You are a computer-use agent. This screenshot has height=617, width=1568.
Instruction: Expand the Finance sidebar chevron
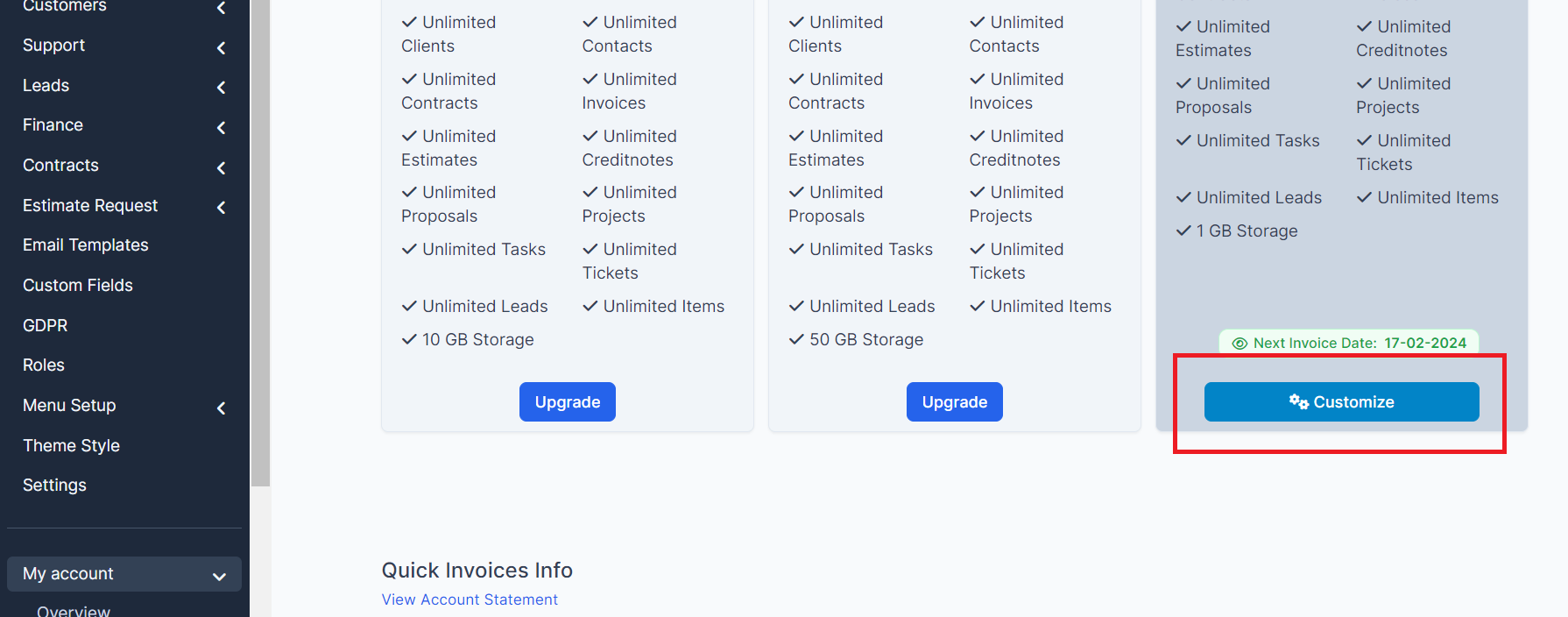[222, 127]
